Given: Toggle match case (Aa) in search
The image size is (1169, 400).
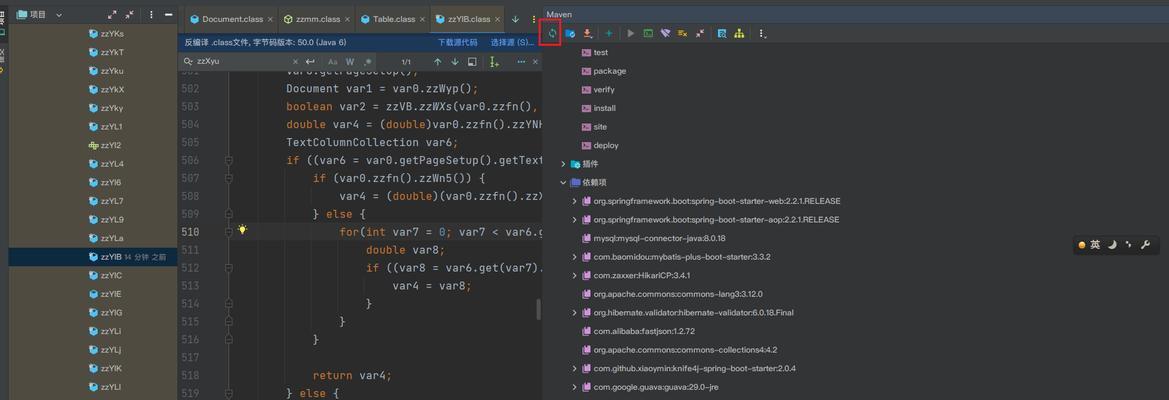Looking at the screenshot, I should click(x=333, y=62).
